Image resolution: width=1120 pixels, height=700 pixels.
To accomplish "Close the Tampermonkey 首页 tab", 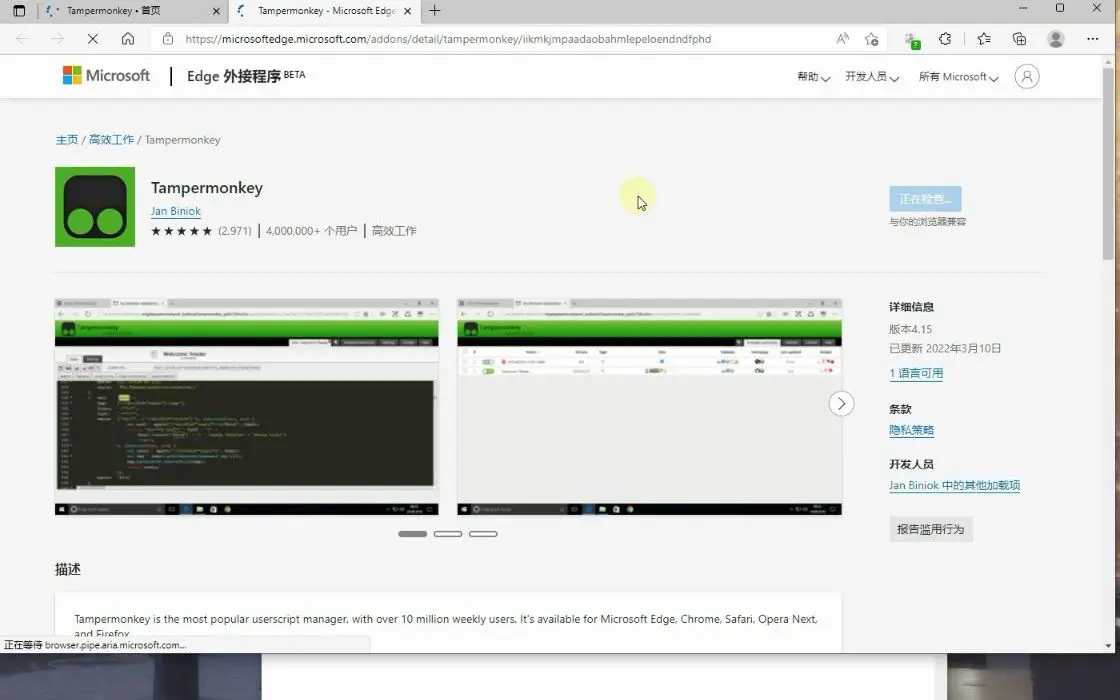I will 216,11.
